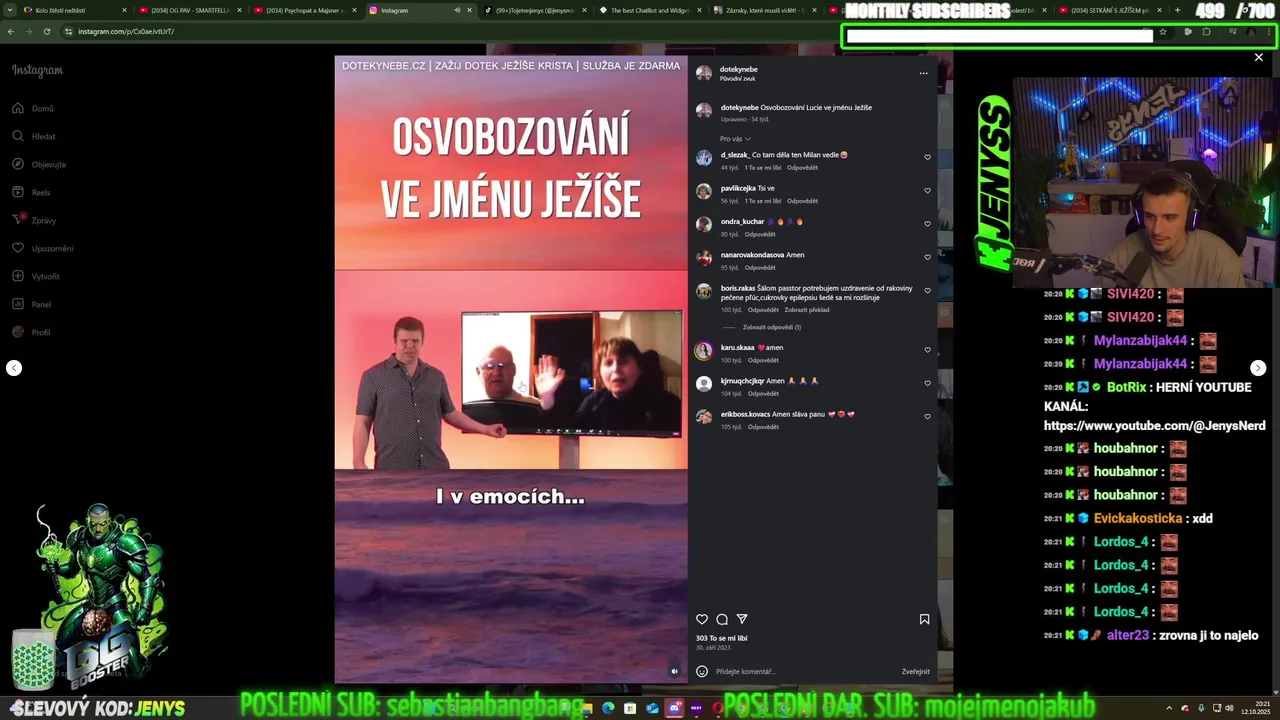Open Zprávy messages in sidebar
The width and height of the screenshot is (1280, 720).
pos(34,220)
